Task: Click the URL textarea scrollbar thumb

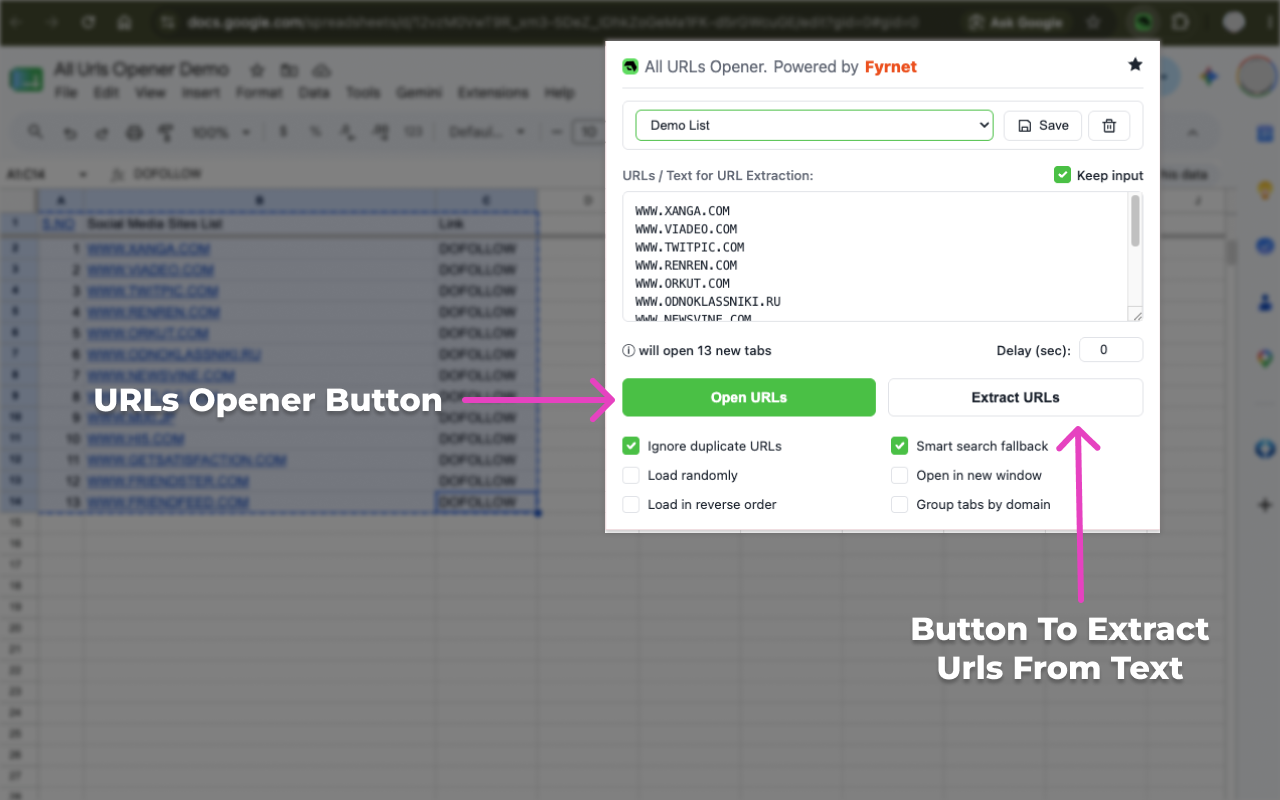Action: [x=1135, y=221]
